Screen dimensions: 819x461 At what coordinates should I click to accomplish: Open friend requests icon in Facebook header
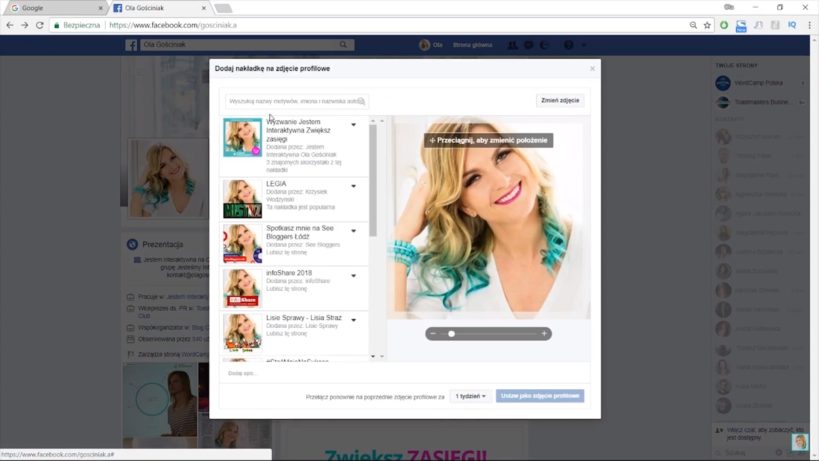point(513,45)
